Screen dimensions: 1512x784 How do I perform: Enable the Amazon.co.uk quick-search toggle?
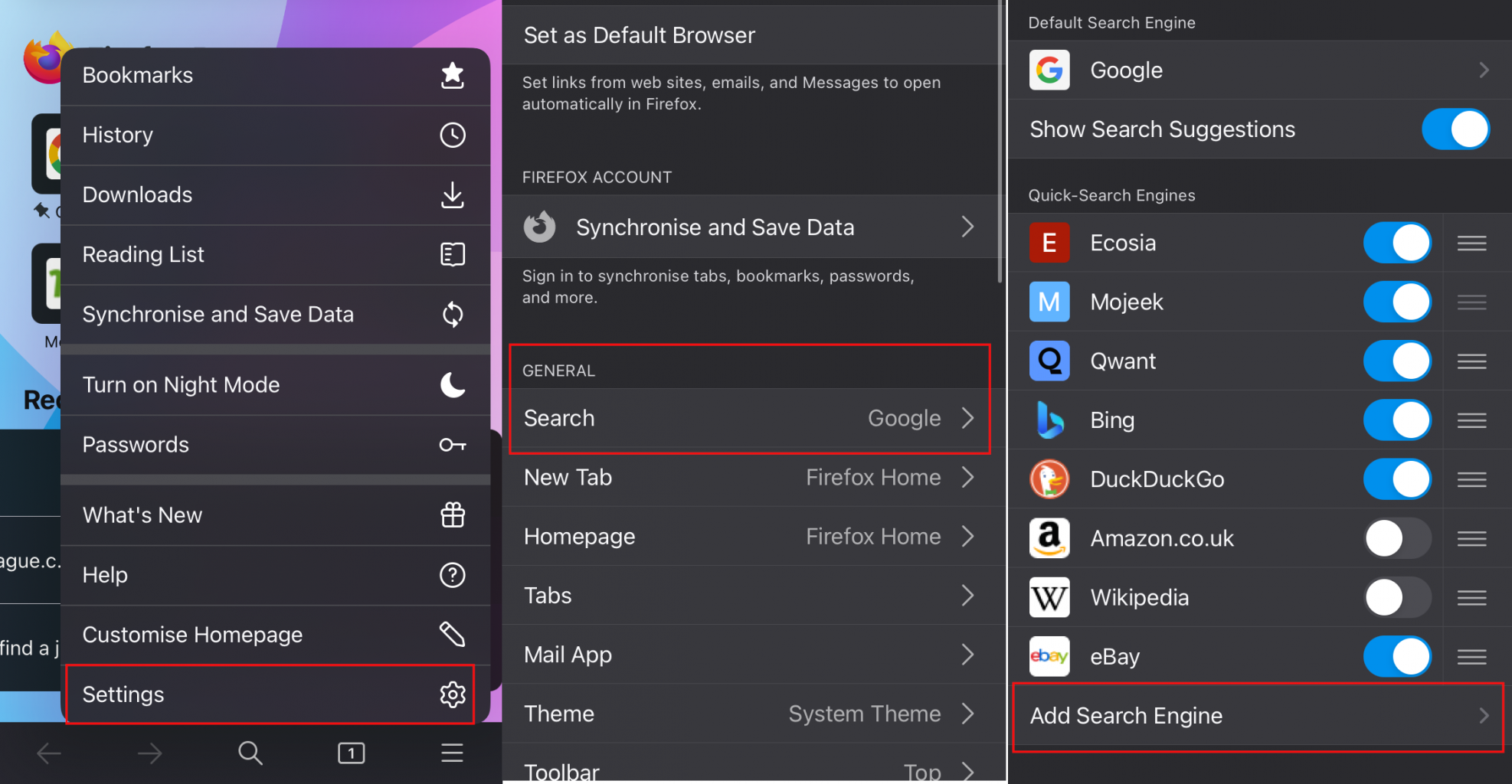(x=1397, y=538)
